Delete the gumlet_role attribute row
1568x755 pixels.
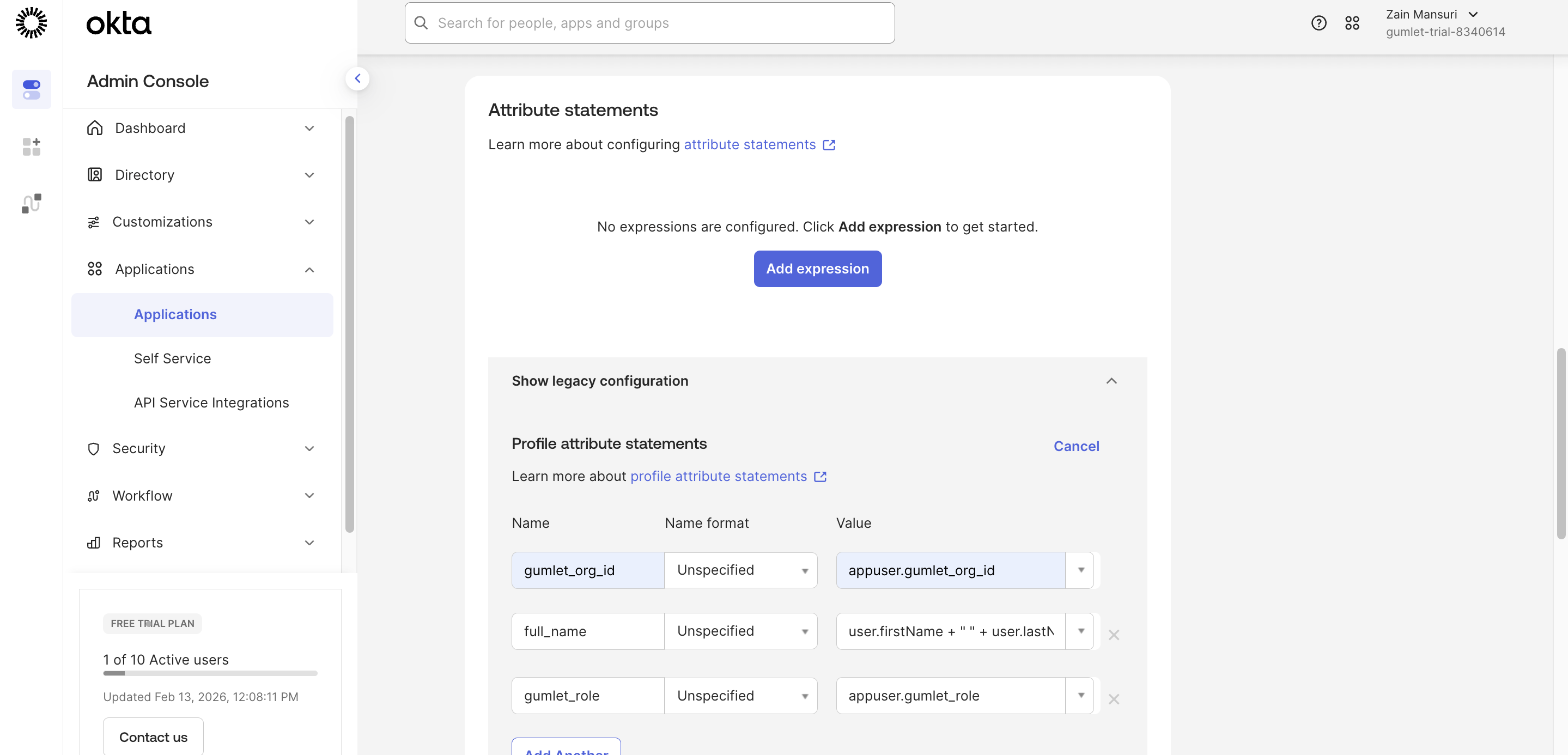click(x=1113, y=699)
